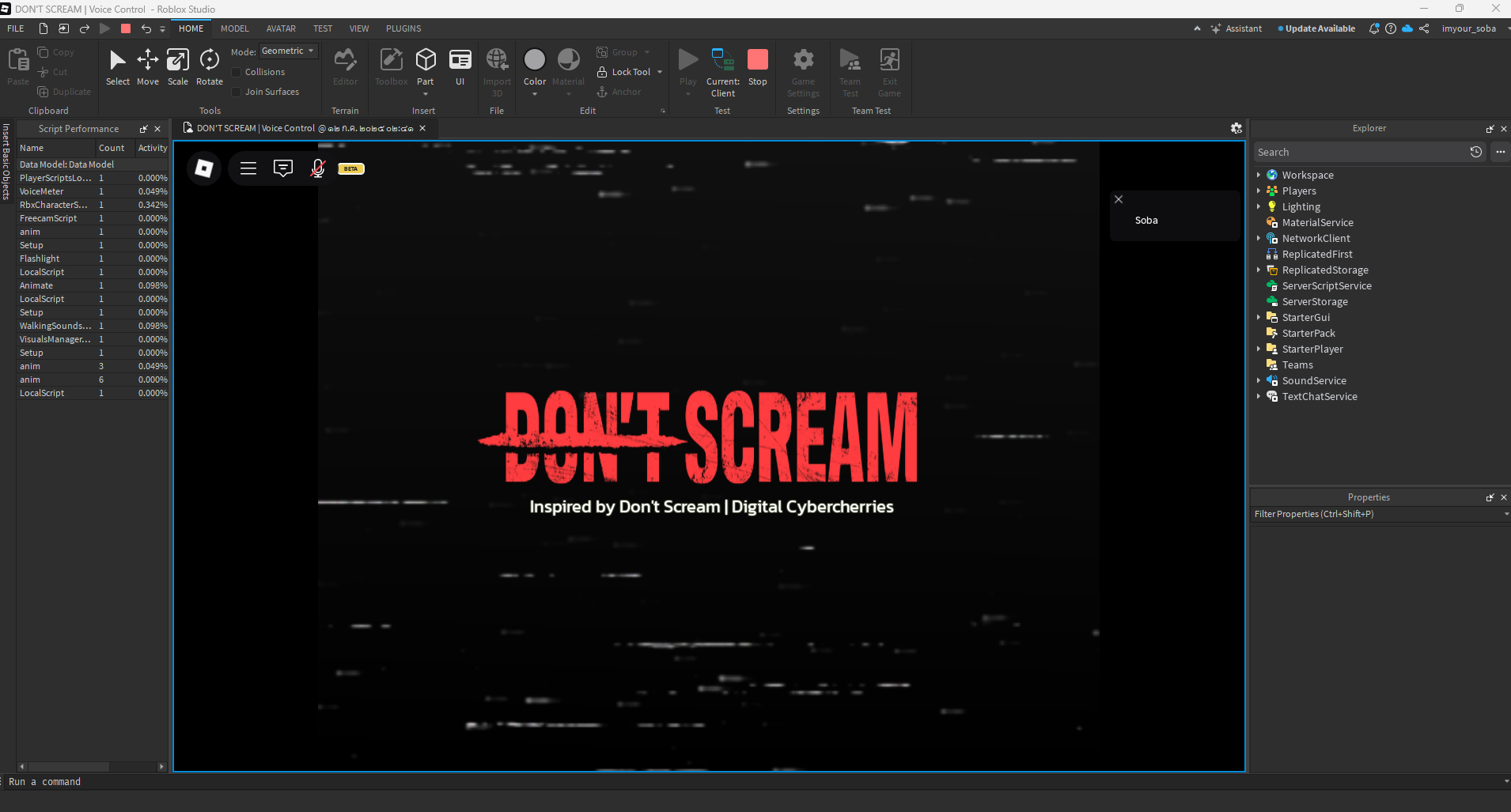
Task: Toggle the muted microphone icon
Action: click(318, 168)
